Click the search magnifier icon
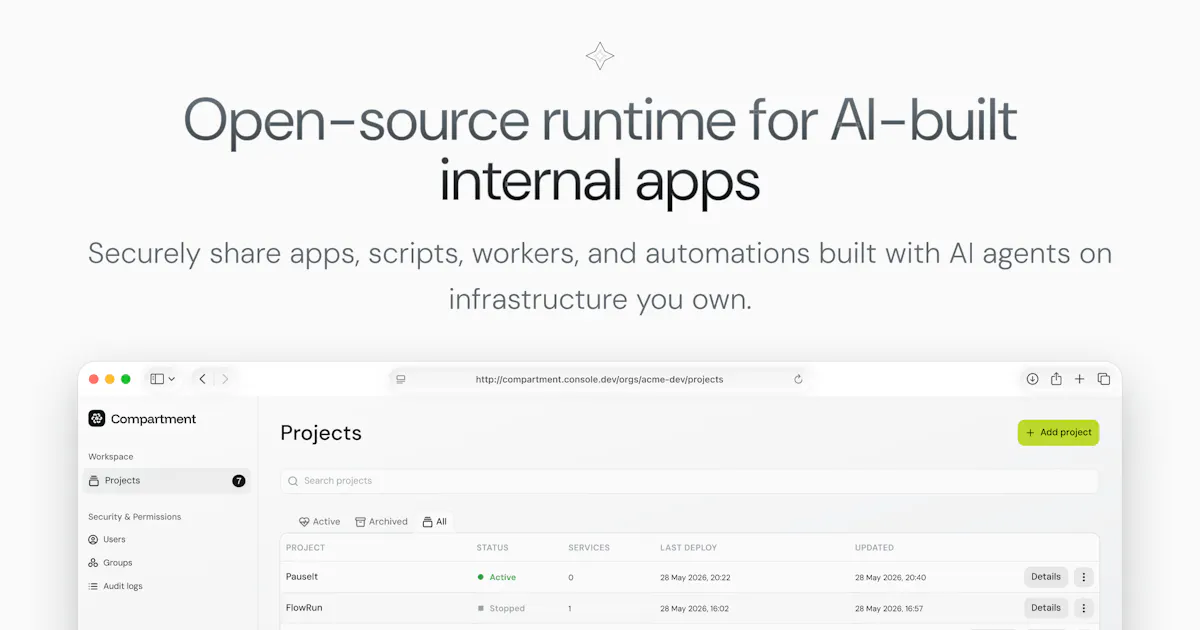The height and width of the screenshot is (630, 1200). 293,481
